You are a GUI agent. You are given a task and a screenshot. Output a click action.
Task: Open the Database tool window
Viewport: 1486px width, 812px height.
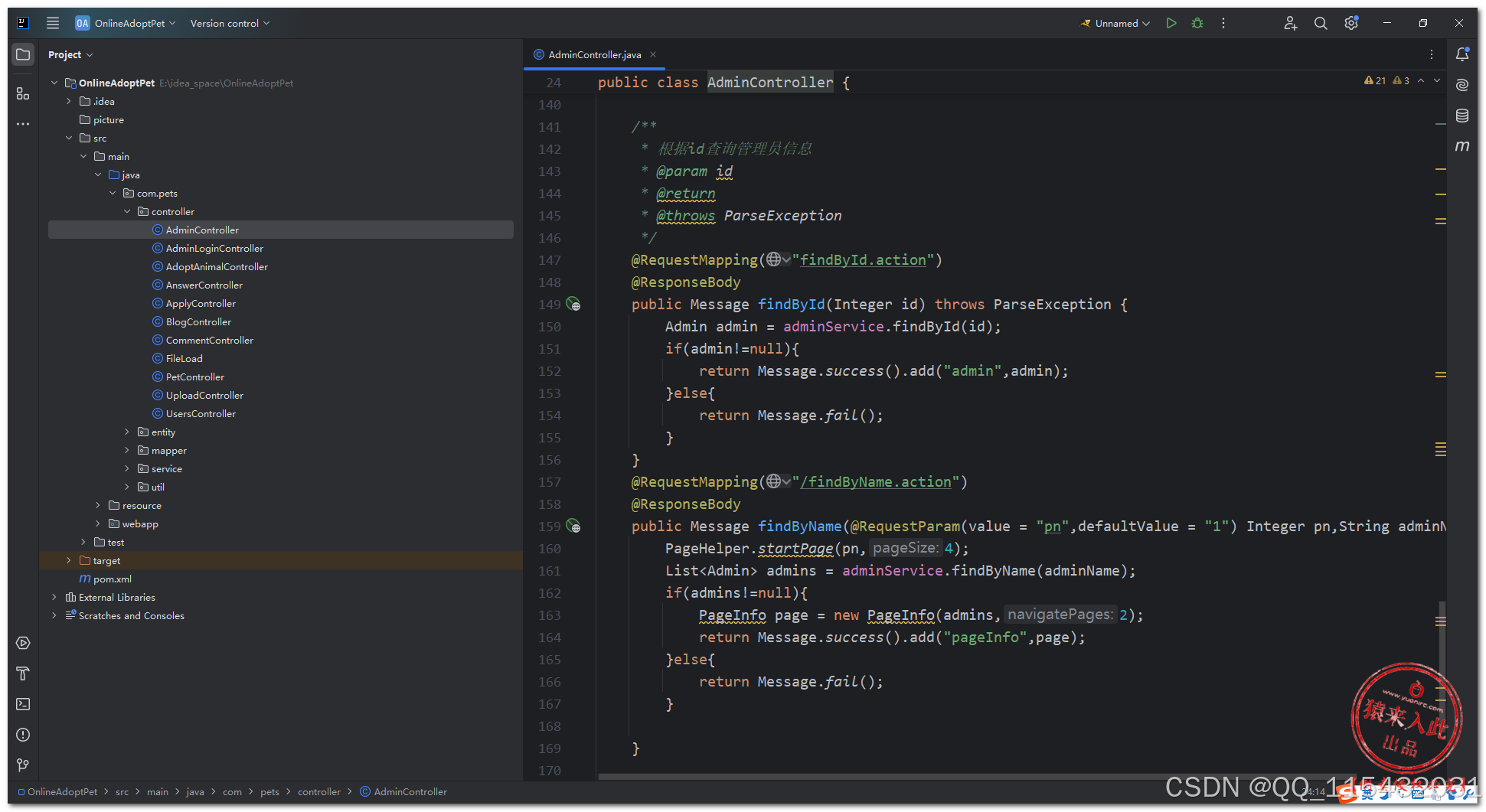(1462, 116)
